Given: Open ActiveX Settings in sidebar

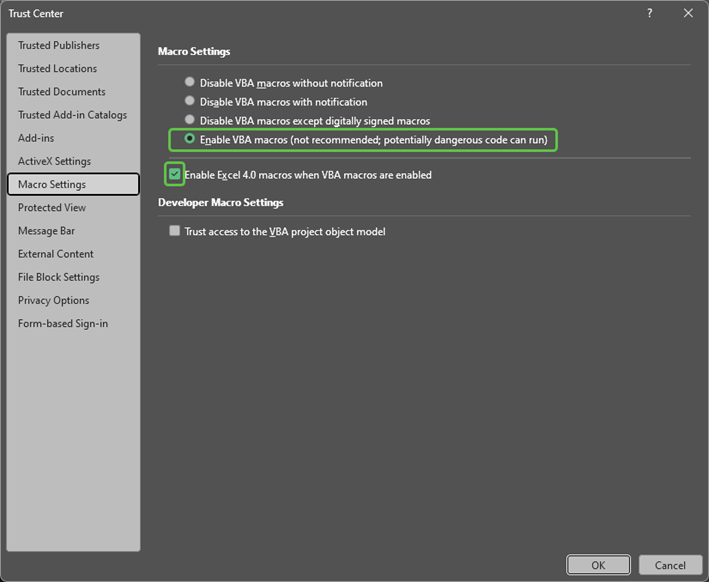Looking at the screenshot, I should click(x=54, y=161).
